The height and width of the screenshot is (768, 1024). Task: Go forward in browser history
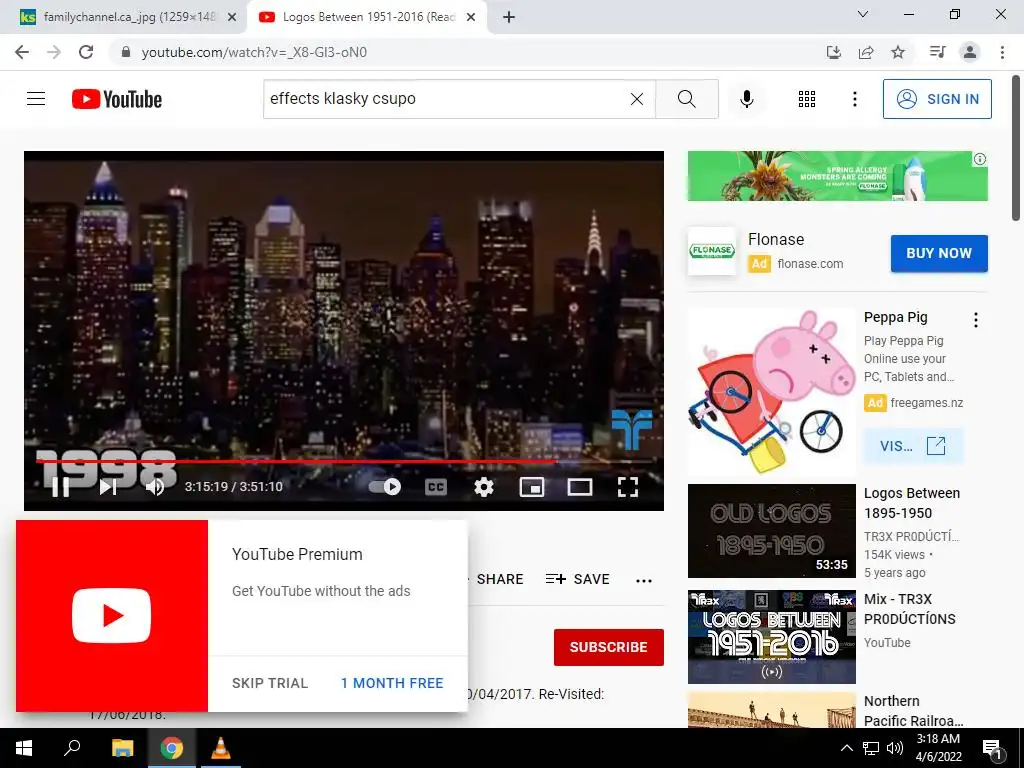54,52
